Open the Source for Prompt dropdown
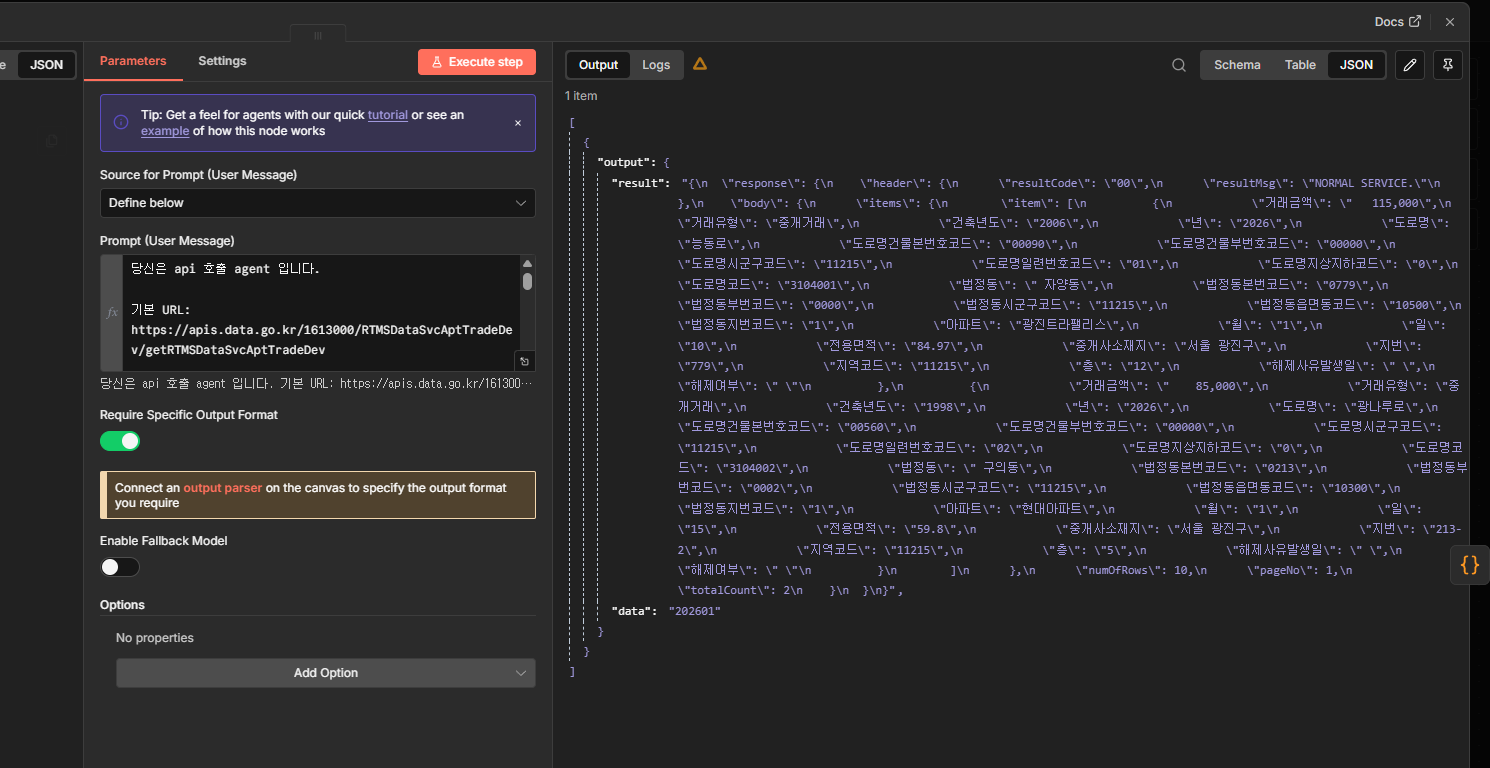The width and height of the screenshot is (1490, 768). pos(317,203)
